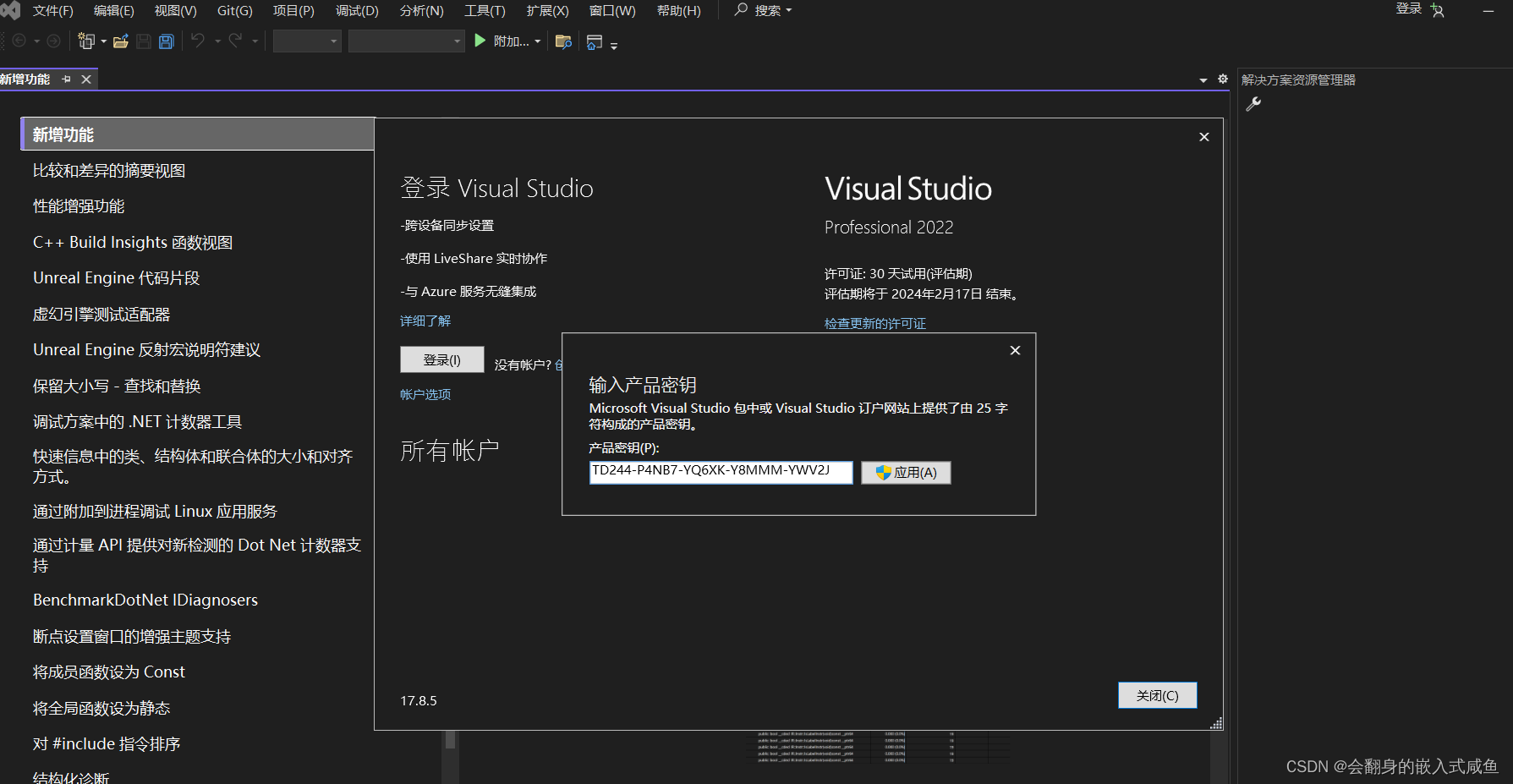Open 对 #include 指令排序 item

tap(107, 743)
